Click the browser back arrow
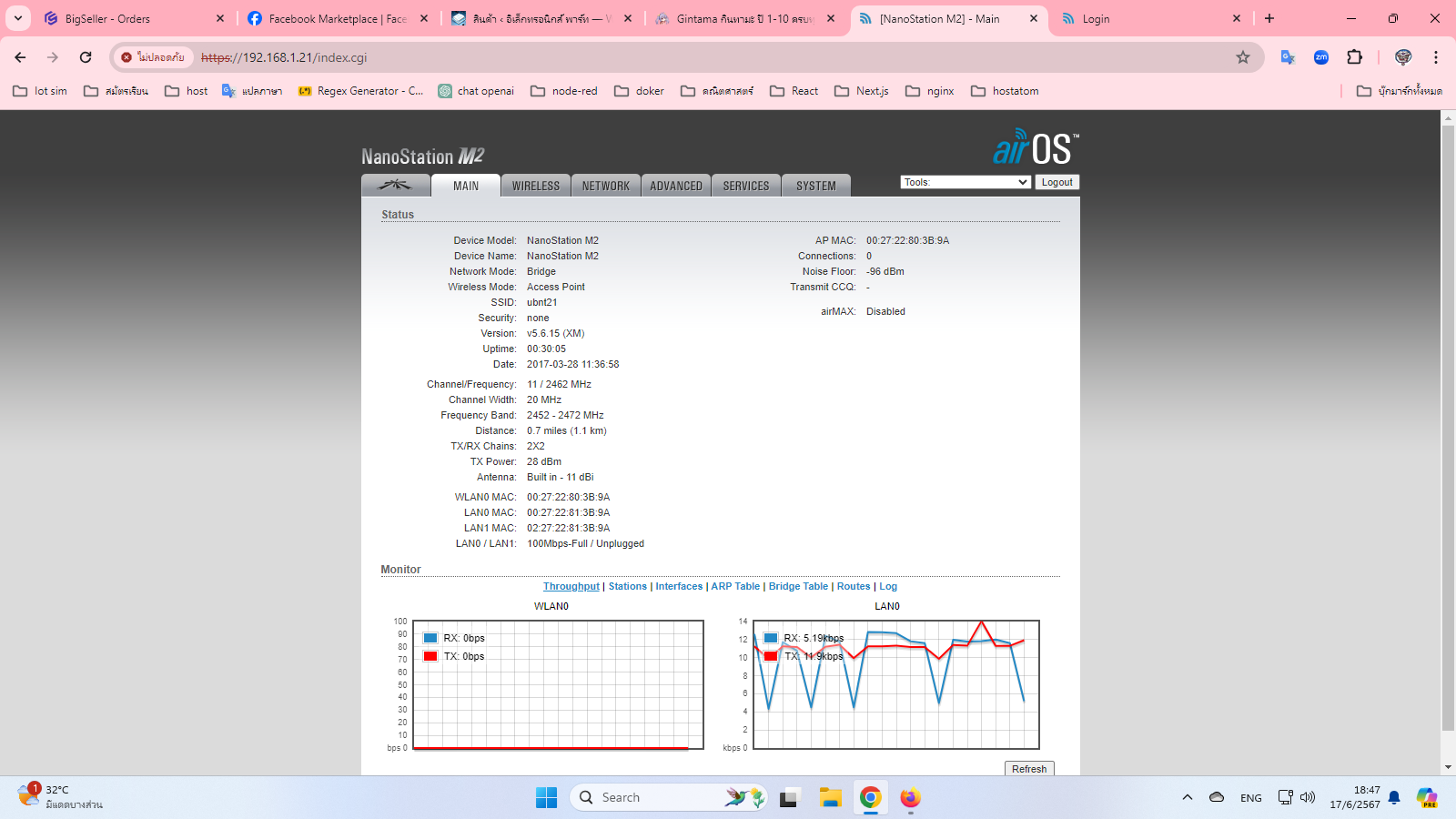Viewport: 1456px width, 819px height. [20, 57]
